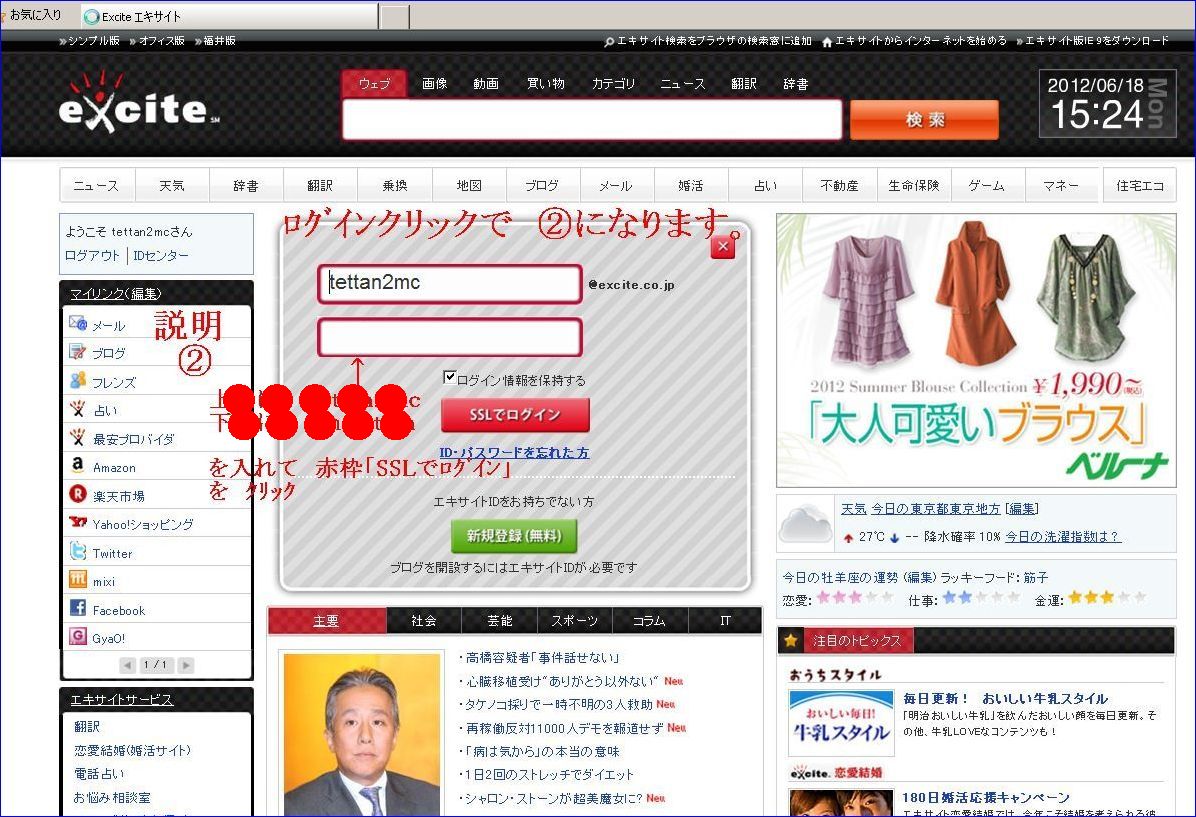The height and width of the screenshot is (817, 1196).
Task: Click the 新規登録(無料) button
Action: pos(514,536)
